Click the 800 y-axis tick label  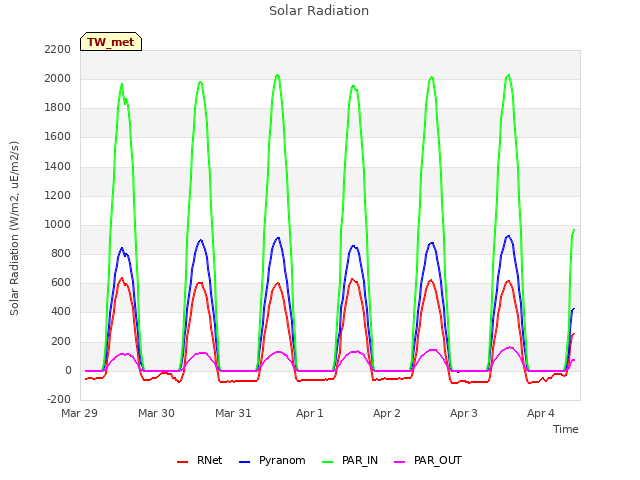point(61,253)
